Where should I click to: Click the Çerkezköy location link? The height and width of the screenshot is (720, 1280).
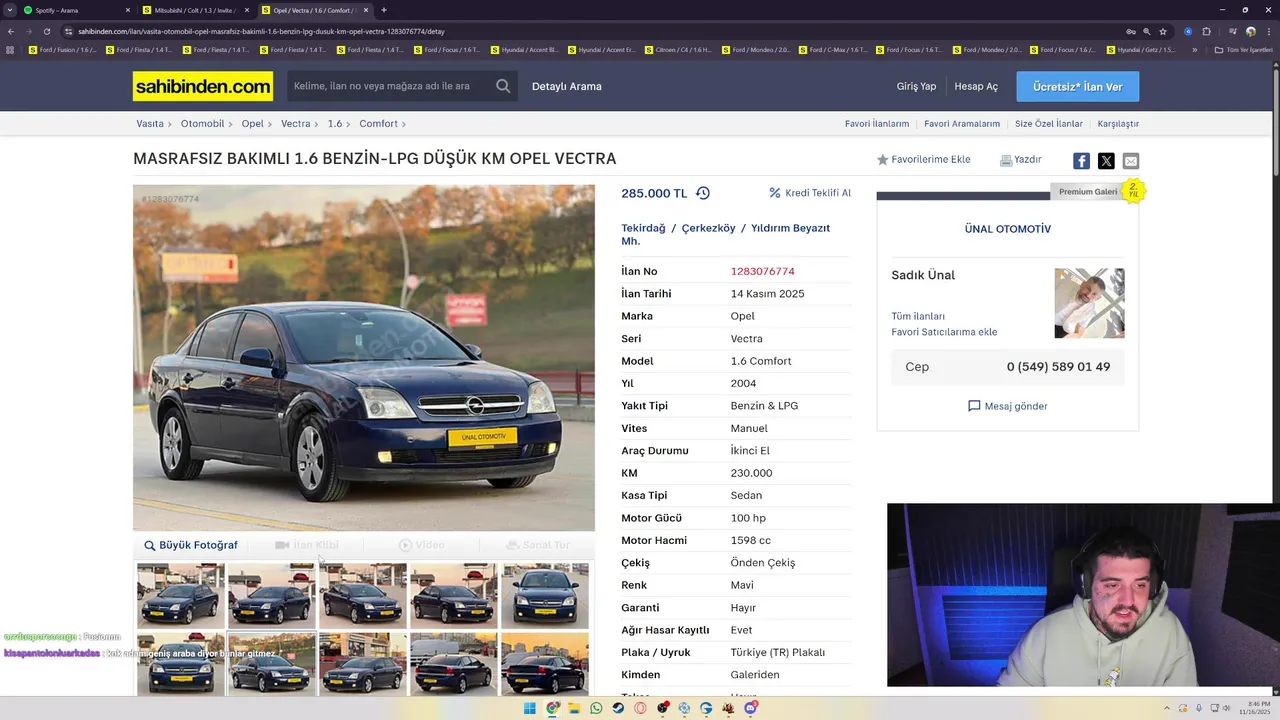[708, 228]
